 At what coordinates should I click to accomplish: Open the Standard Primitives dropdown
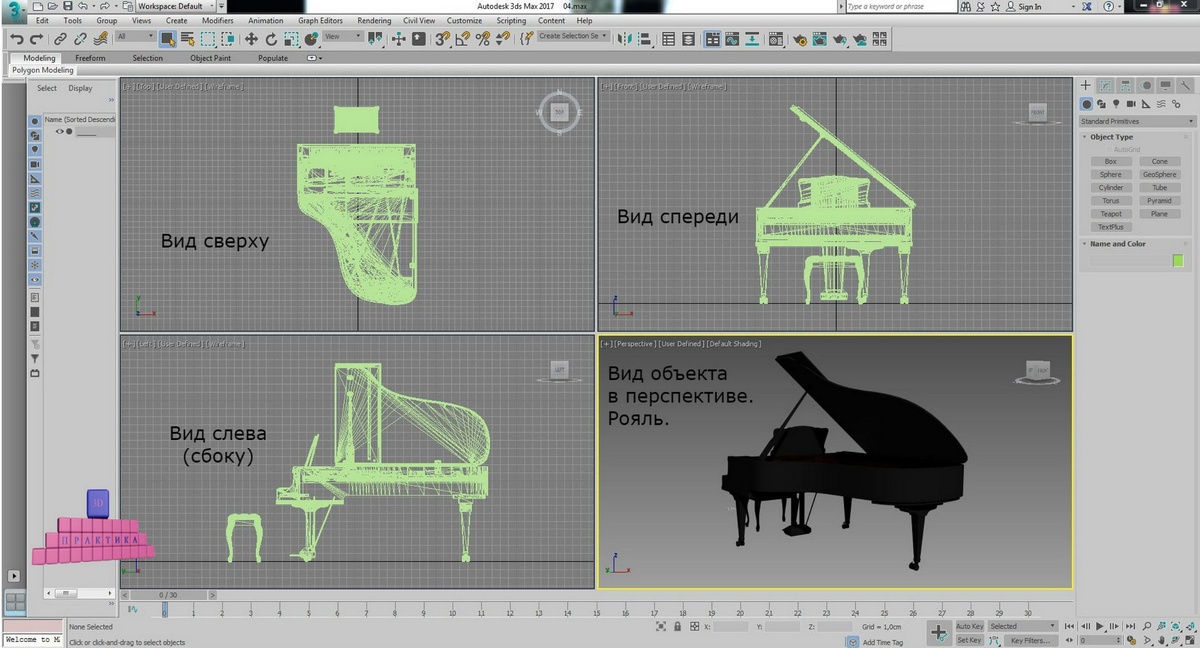(1135, 120)
